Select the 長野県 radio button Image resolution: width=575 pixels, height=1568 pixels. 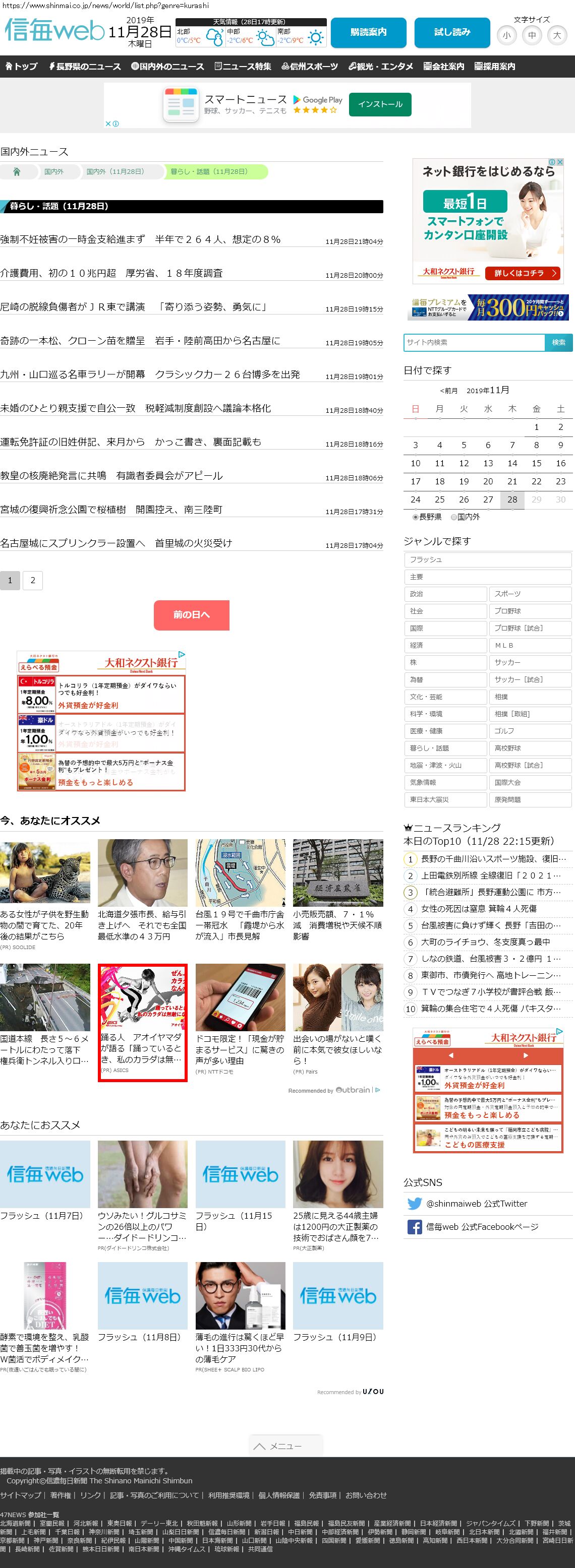point(416,517)
